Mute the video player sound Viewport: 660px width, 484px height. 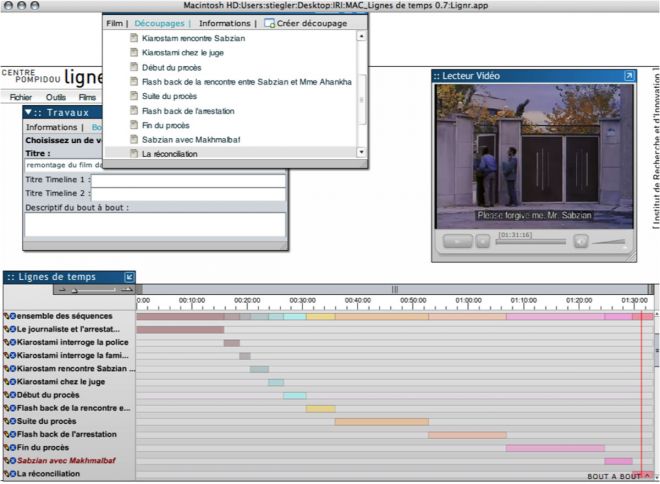(x=580, y=240)
